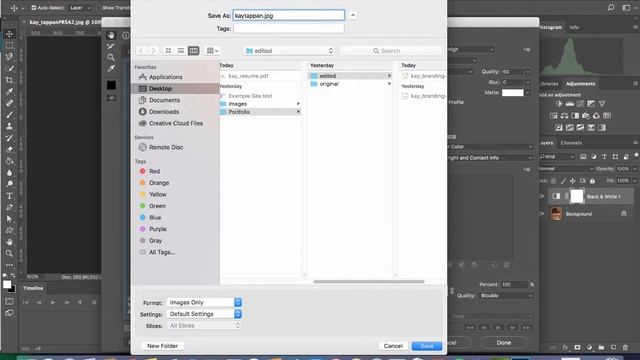Select the Lasso tool
Screen dimensions: 640x360
(9, 57)
